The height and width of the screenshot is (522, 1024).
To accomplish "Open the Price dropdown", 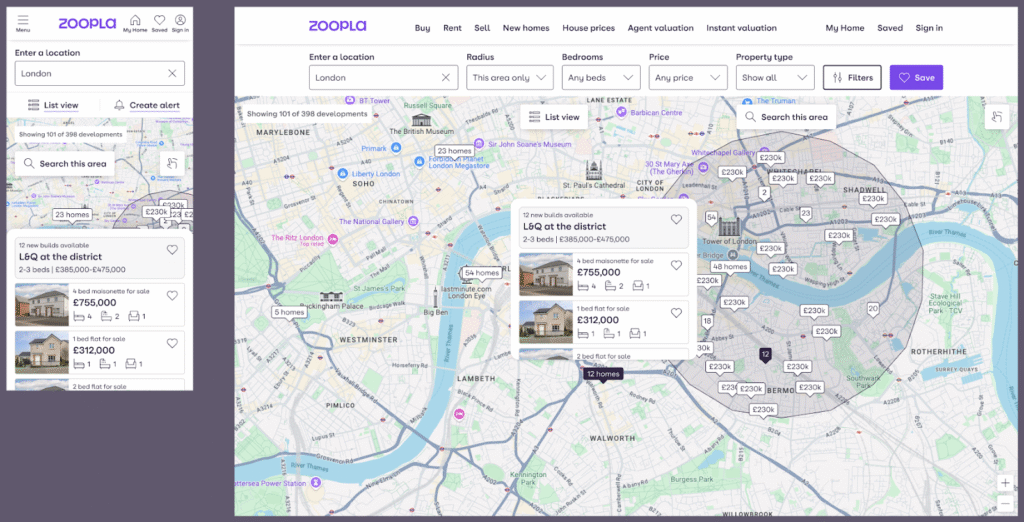I will (x=688, y=77).
